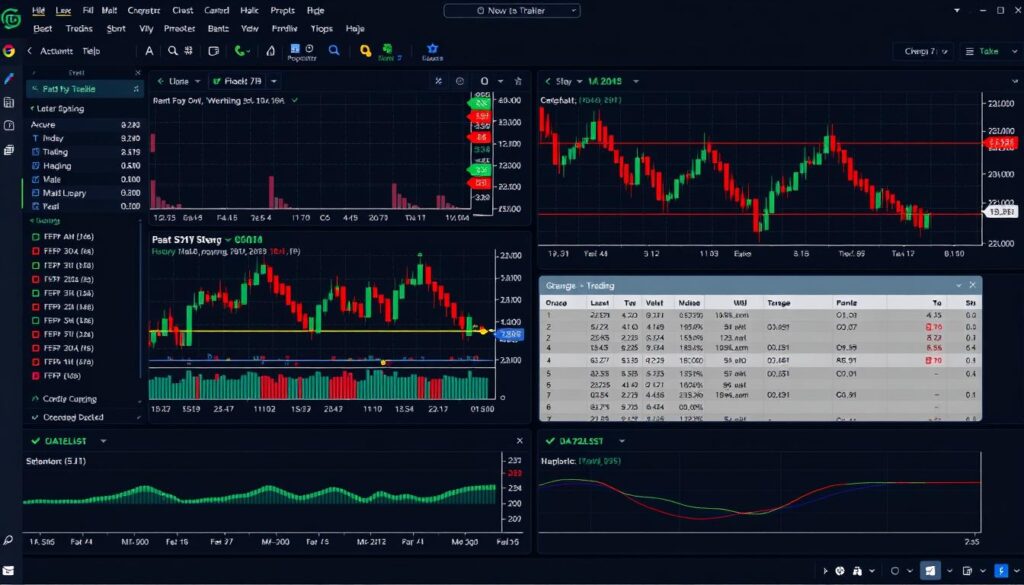Click the magnifier search icon in toolbar
Screen dimensions: 1024x585
[173, 51]
